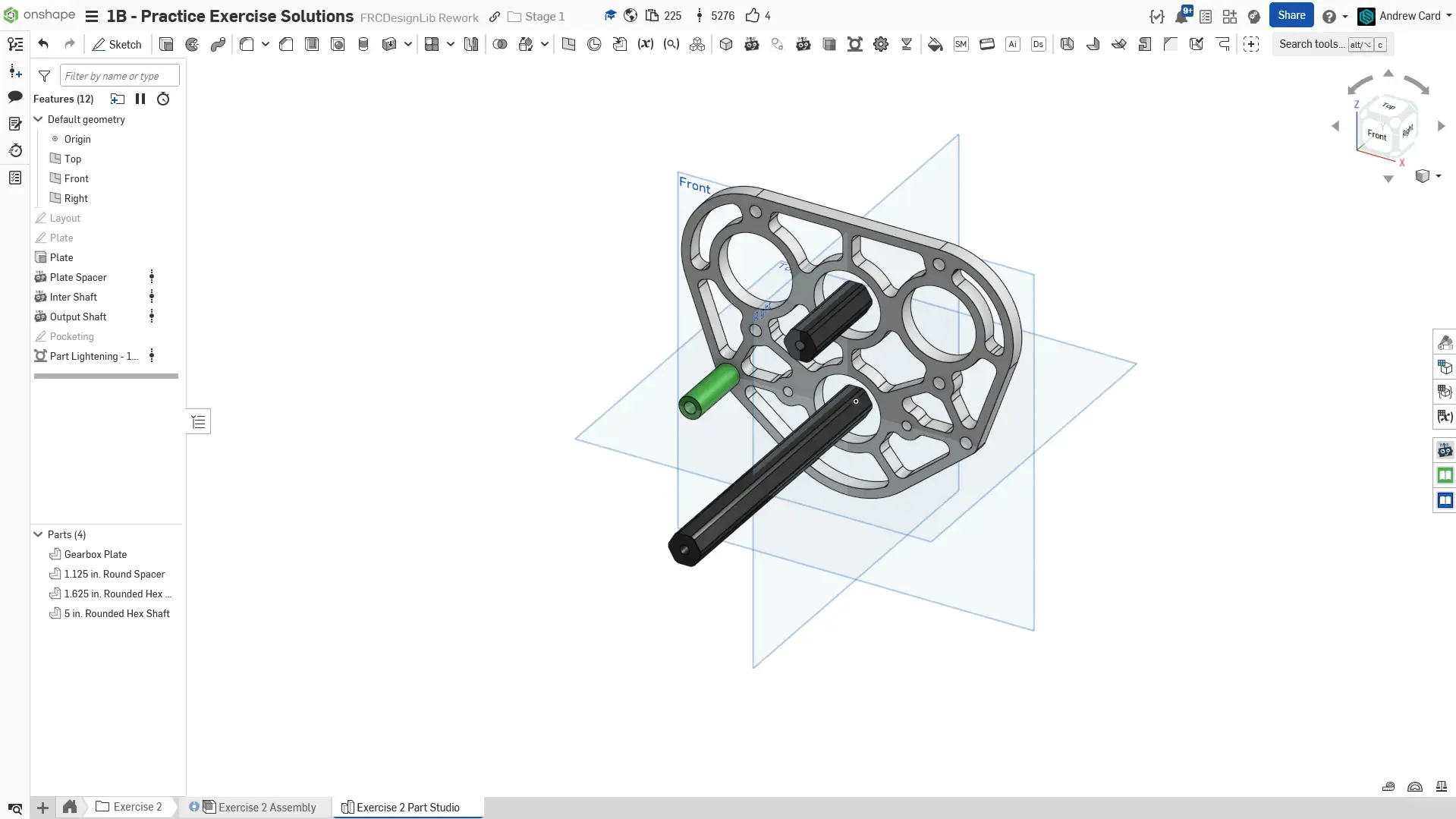Open the Help menu dropdown arrow

click(1345, 16)
